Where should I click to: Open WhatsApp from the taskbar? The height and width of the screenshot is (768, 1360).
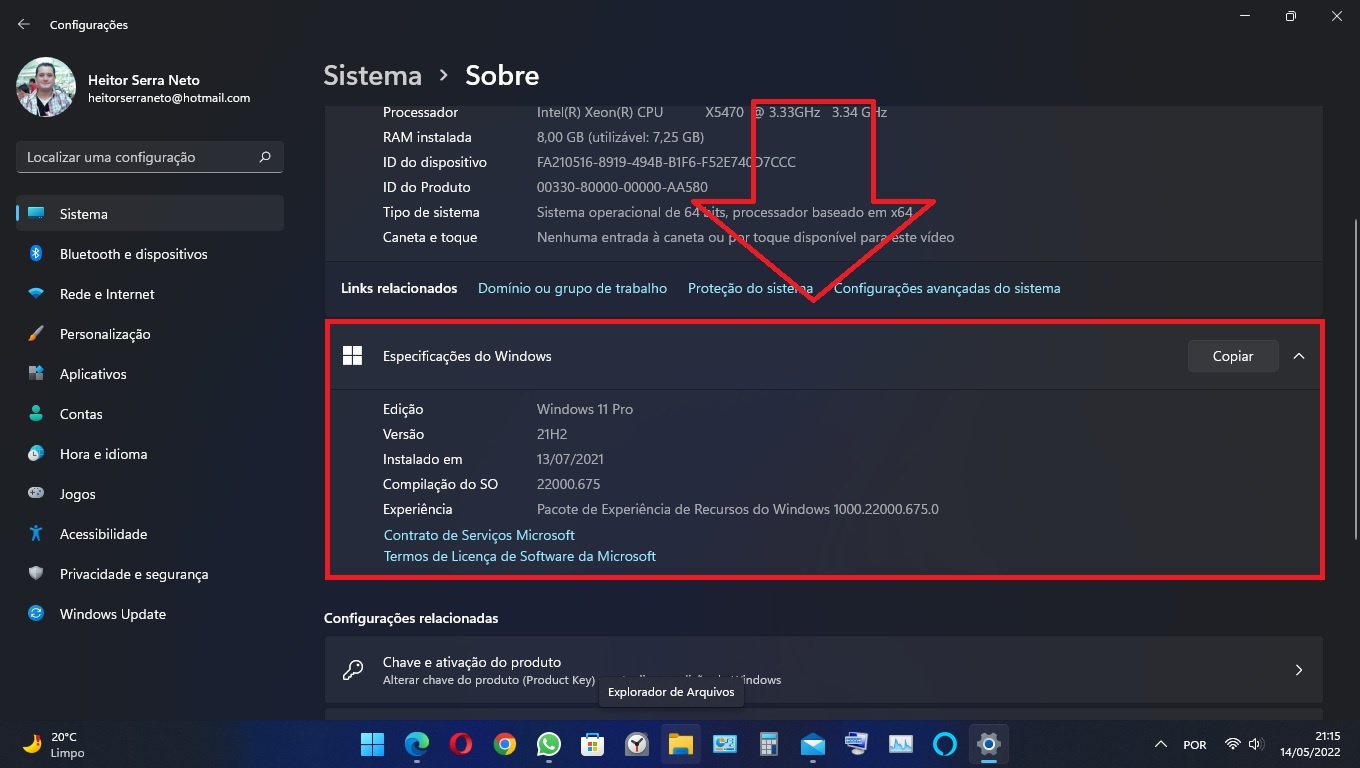coord(549,744)
